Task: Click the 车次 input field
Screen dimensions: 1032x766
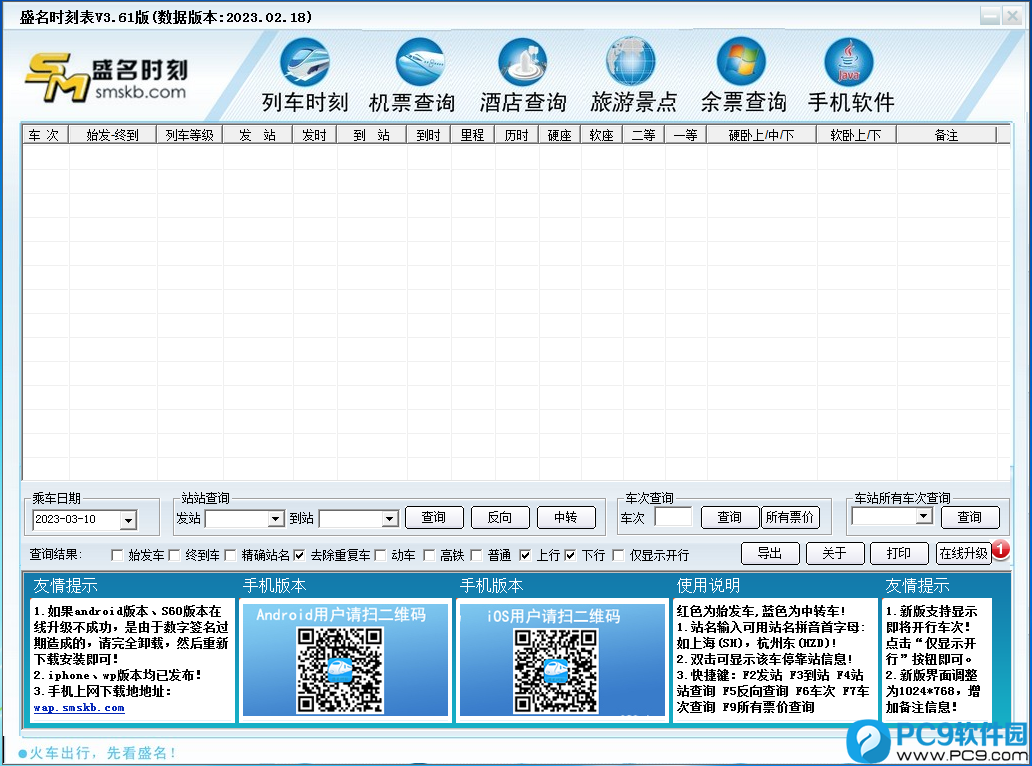Action: (673, 517)
